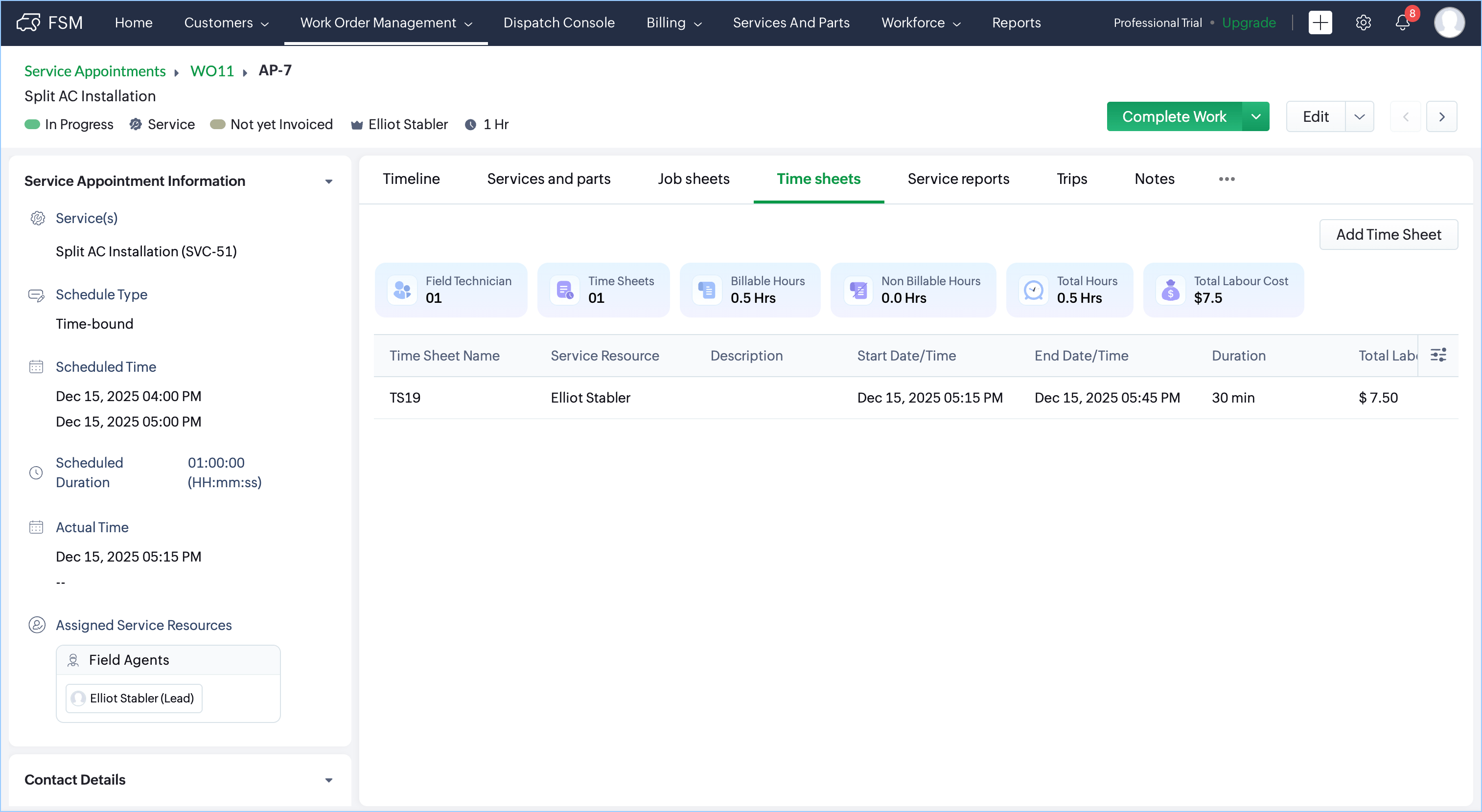Open the notifications bell
This screenshot has width=1482, height=812.
pyautogui.click(x=1403, y=23)
